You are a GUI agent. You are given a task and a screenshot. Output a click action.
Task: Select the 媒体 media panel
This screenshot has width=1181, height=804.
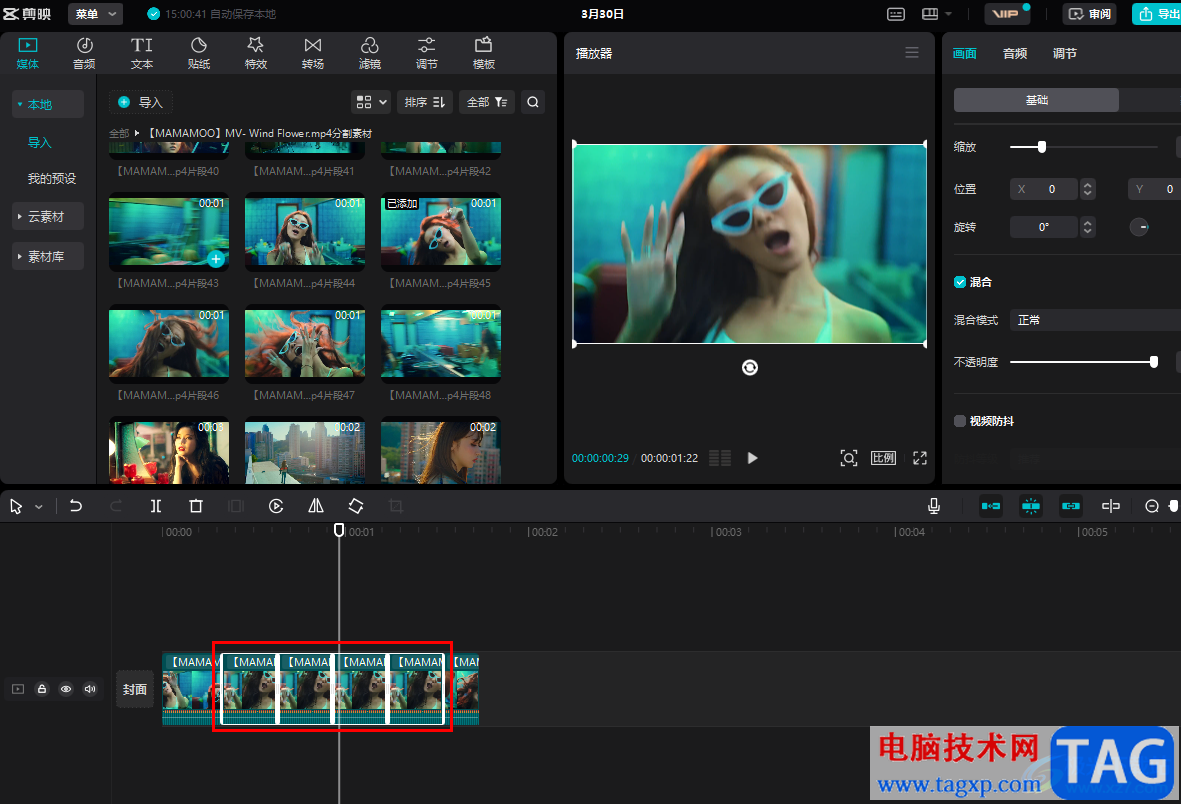[x=28, y=53]
